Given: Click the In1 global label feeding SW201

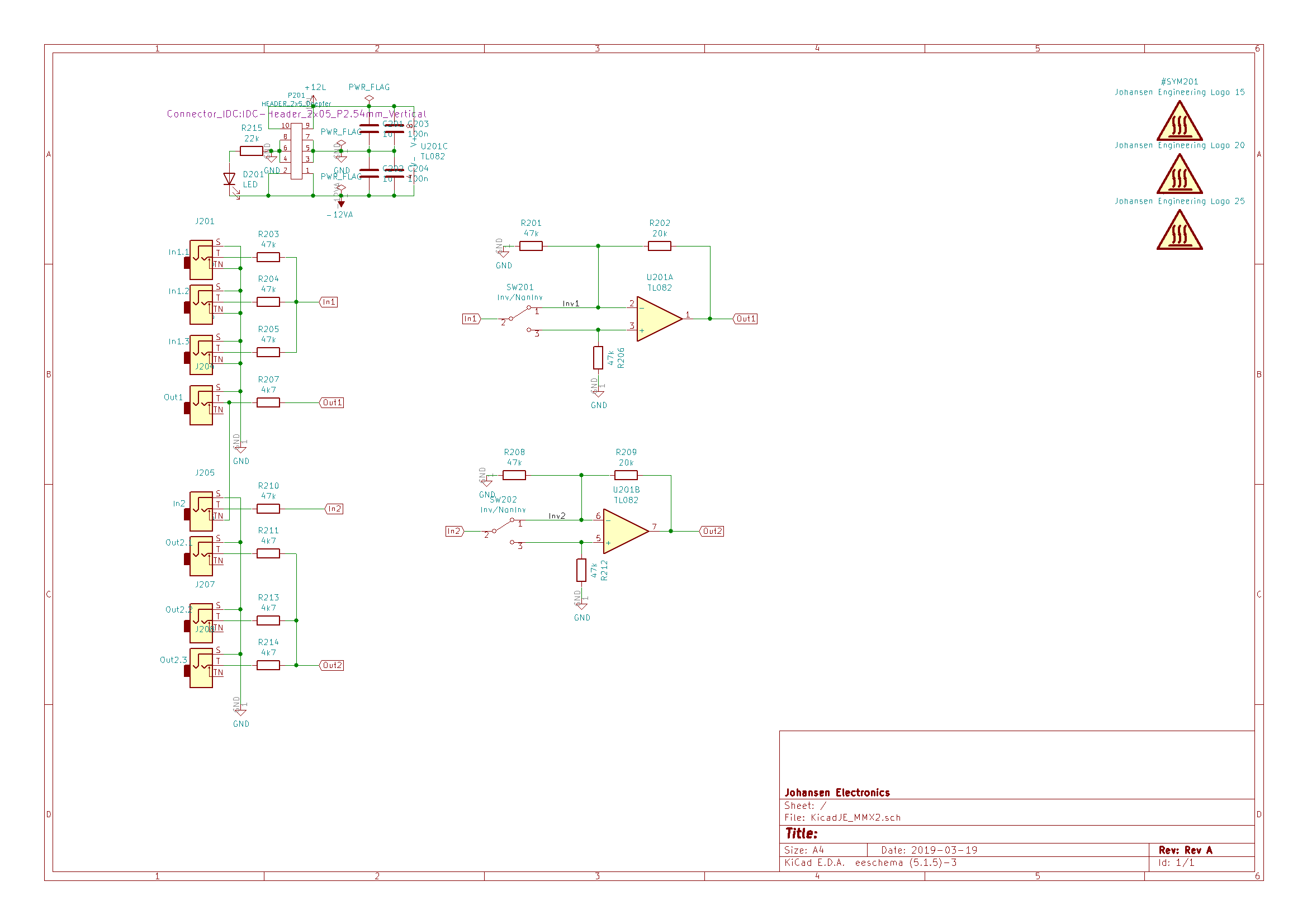Looking at the screenshot, I should click(x=471, y=319).
